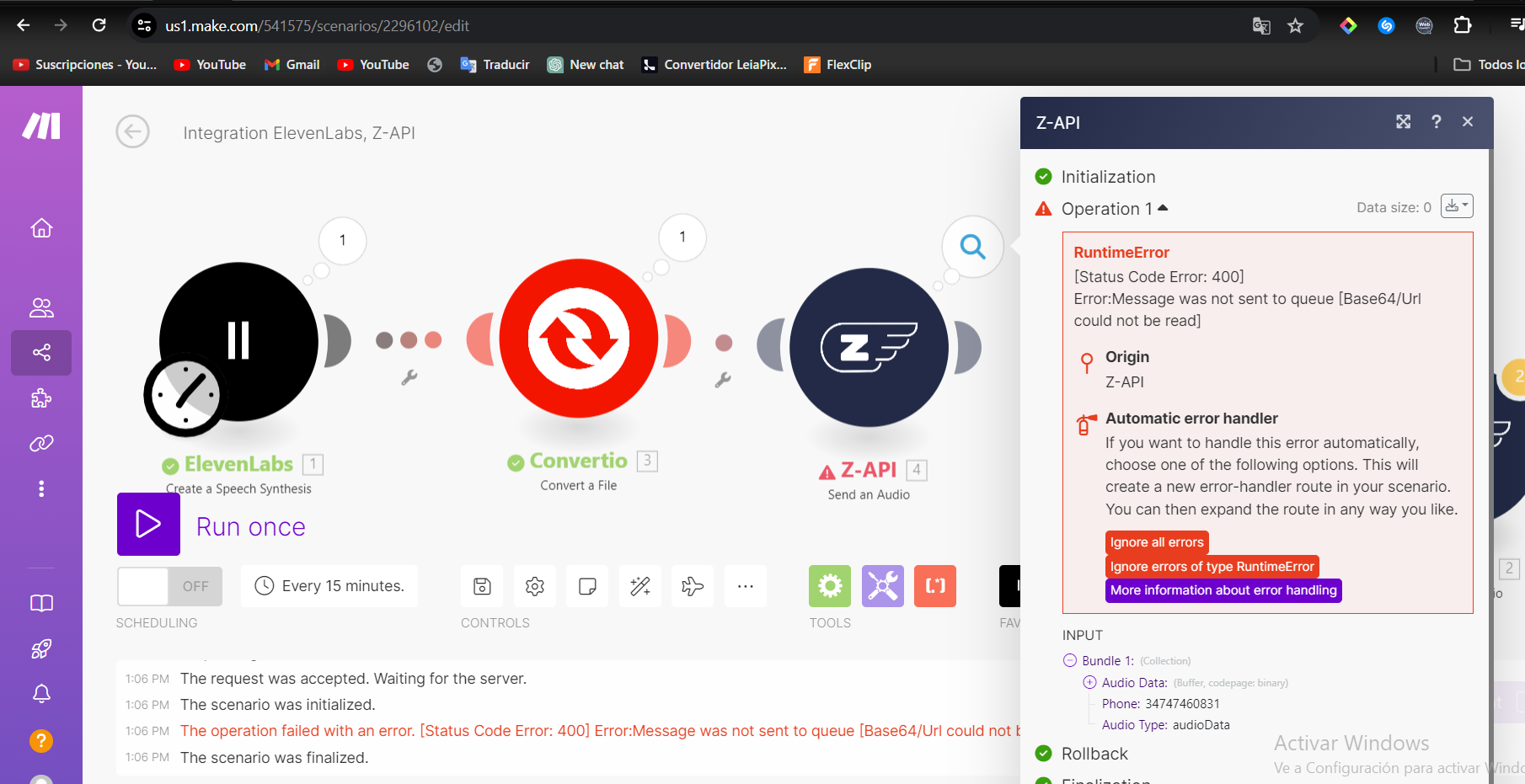
Task: Expand Audio Data in the input tree
Action: coord(1089,682)
